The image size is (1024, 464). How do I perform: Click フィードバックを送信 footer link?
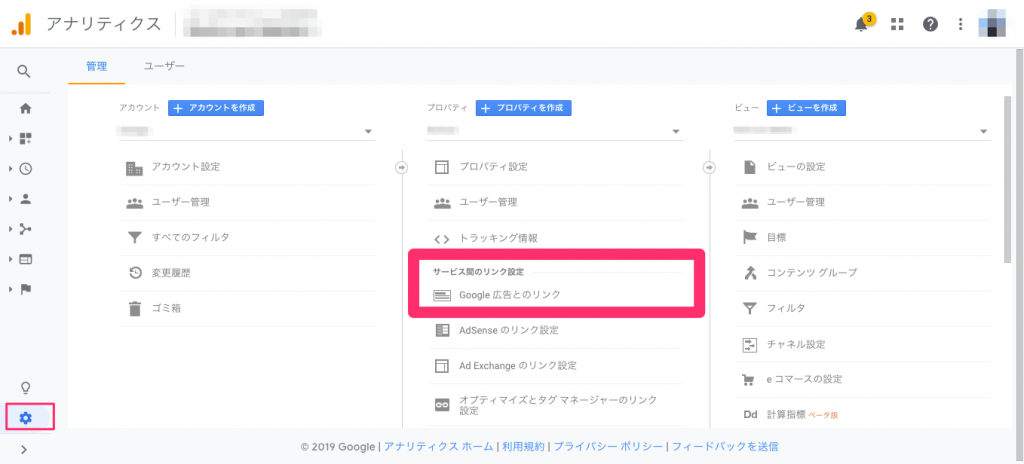pyautogui.click(x=725, y=447)
